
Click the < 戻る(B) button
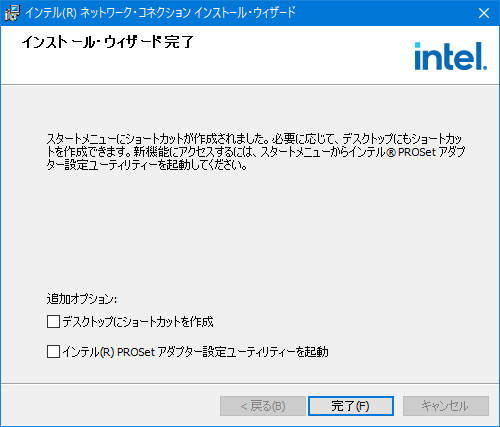(x=263, y=406)
